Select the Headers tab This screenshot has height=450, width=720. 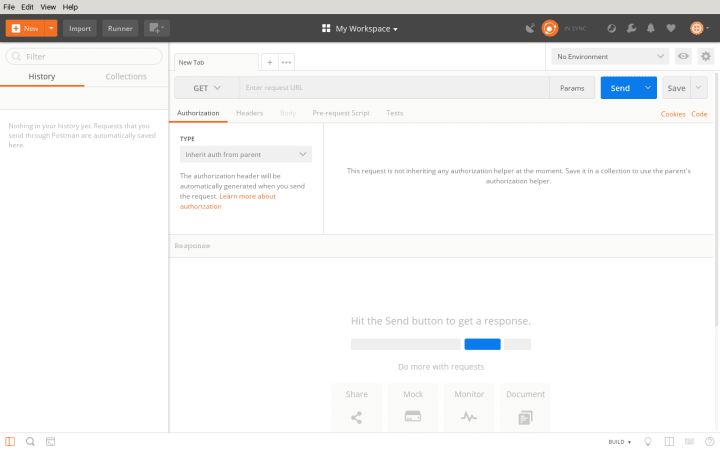249,113
